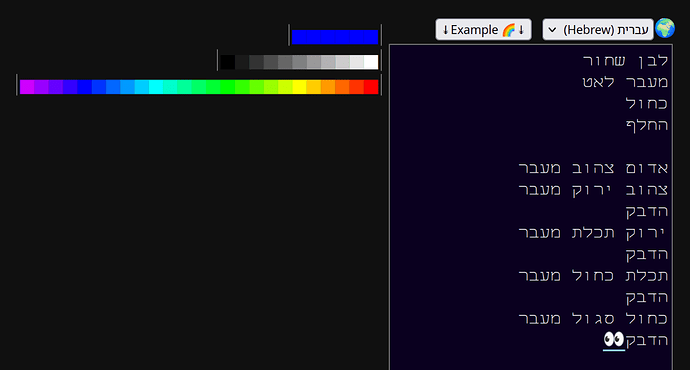Click the cyan swatch in rainbow gradient

(156, 87)
